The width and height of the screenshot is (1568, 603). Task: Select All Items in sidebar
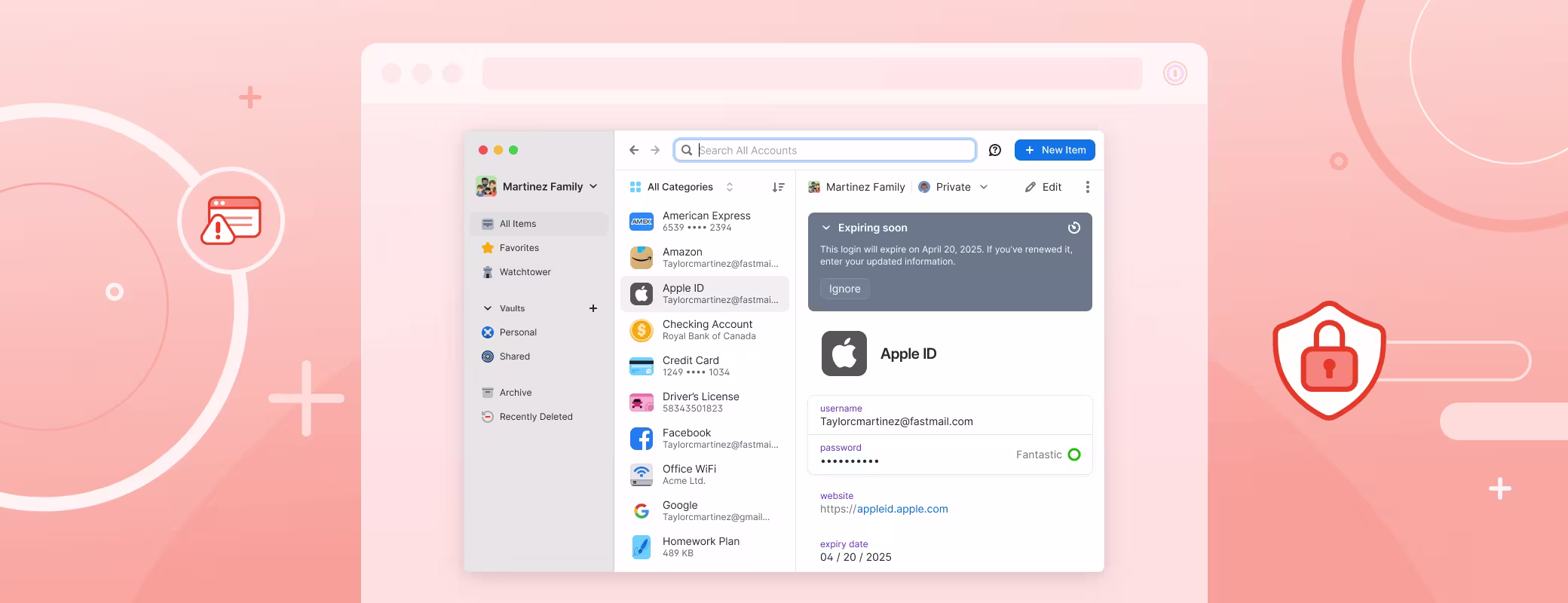(x=539, y=224)
